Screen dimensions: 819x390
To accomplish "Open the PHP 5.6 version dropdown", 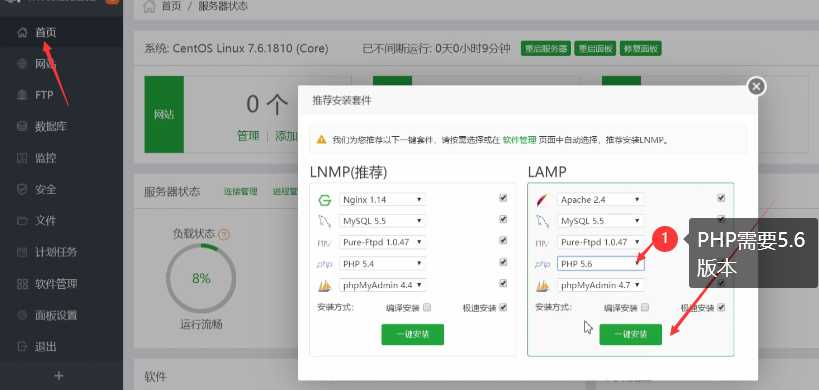I will point(601,264).
